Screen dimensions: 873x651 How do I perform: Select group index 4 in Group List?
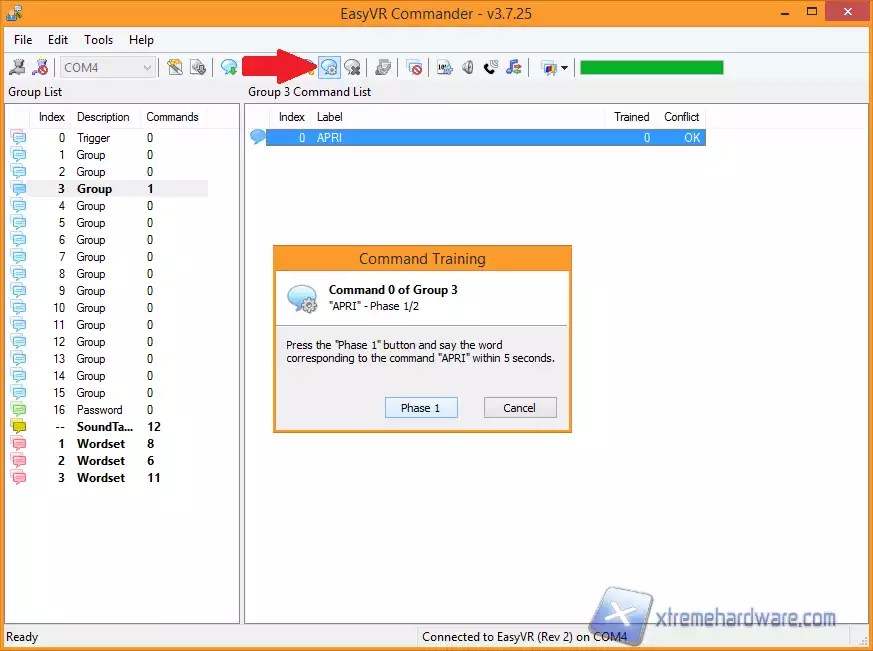109,206
